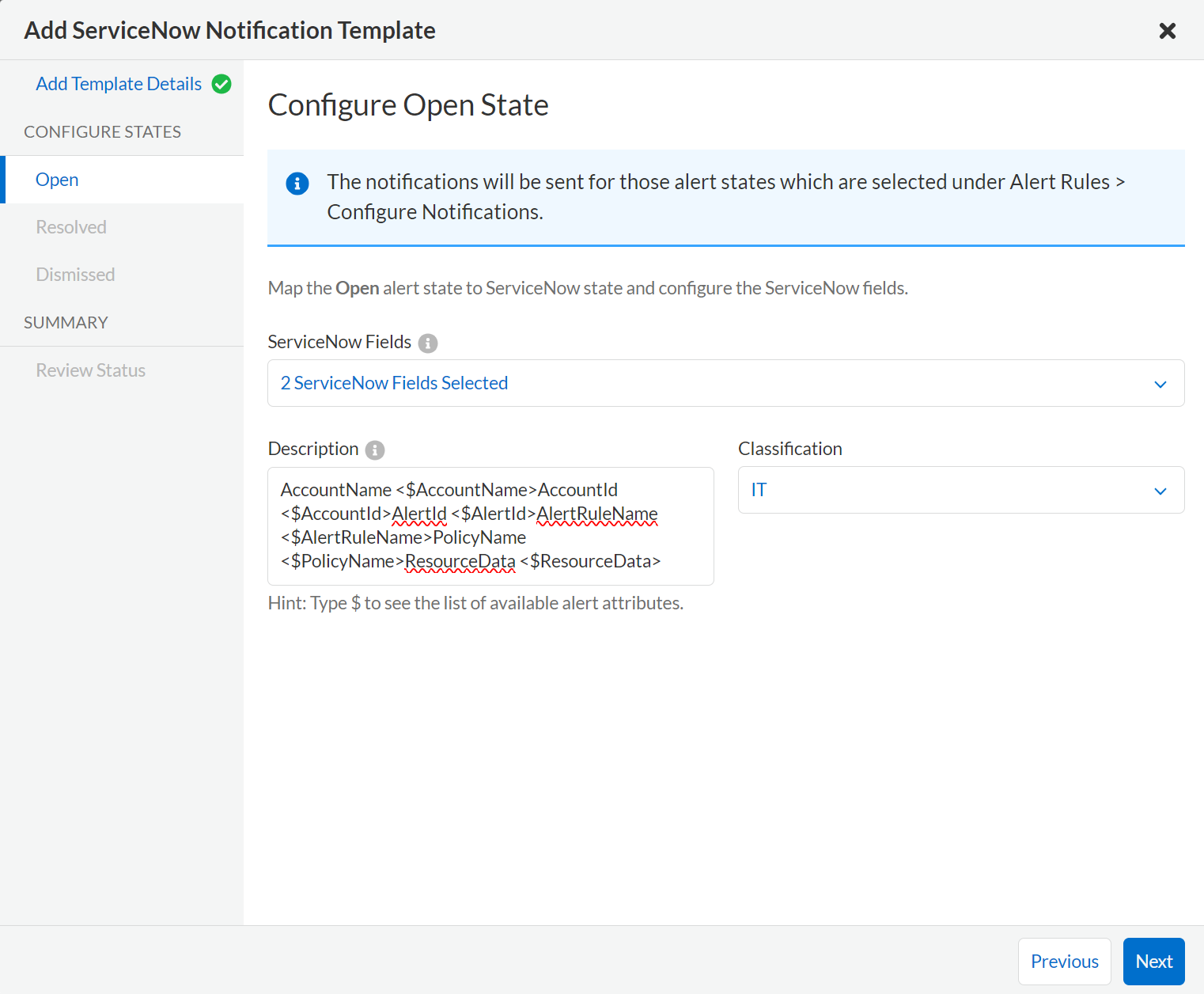
Task: Click the Description field label
Action: 313,449
